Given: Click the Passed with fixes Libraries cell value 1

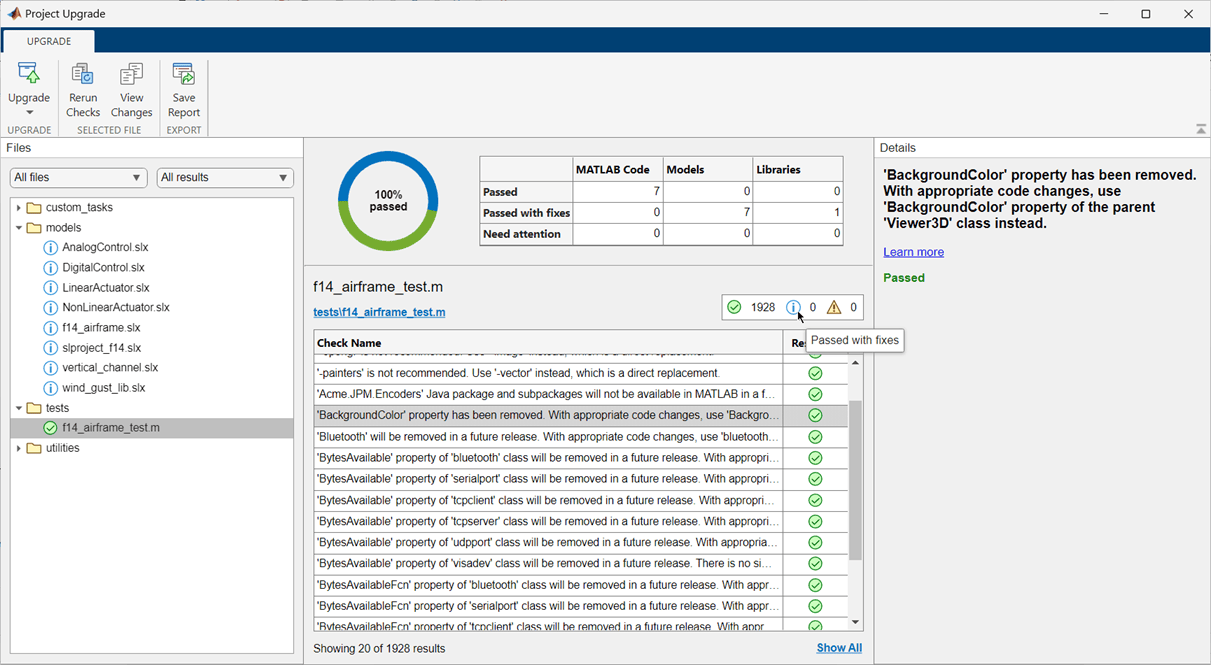Looking at the screenshot, I should 798,212.
